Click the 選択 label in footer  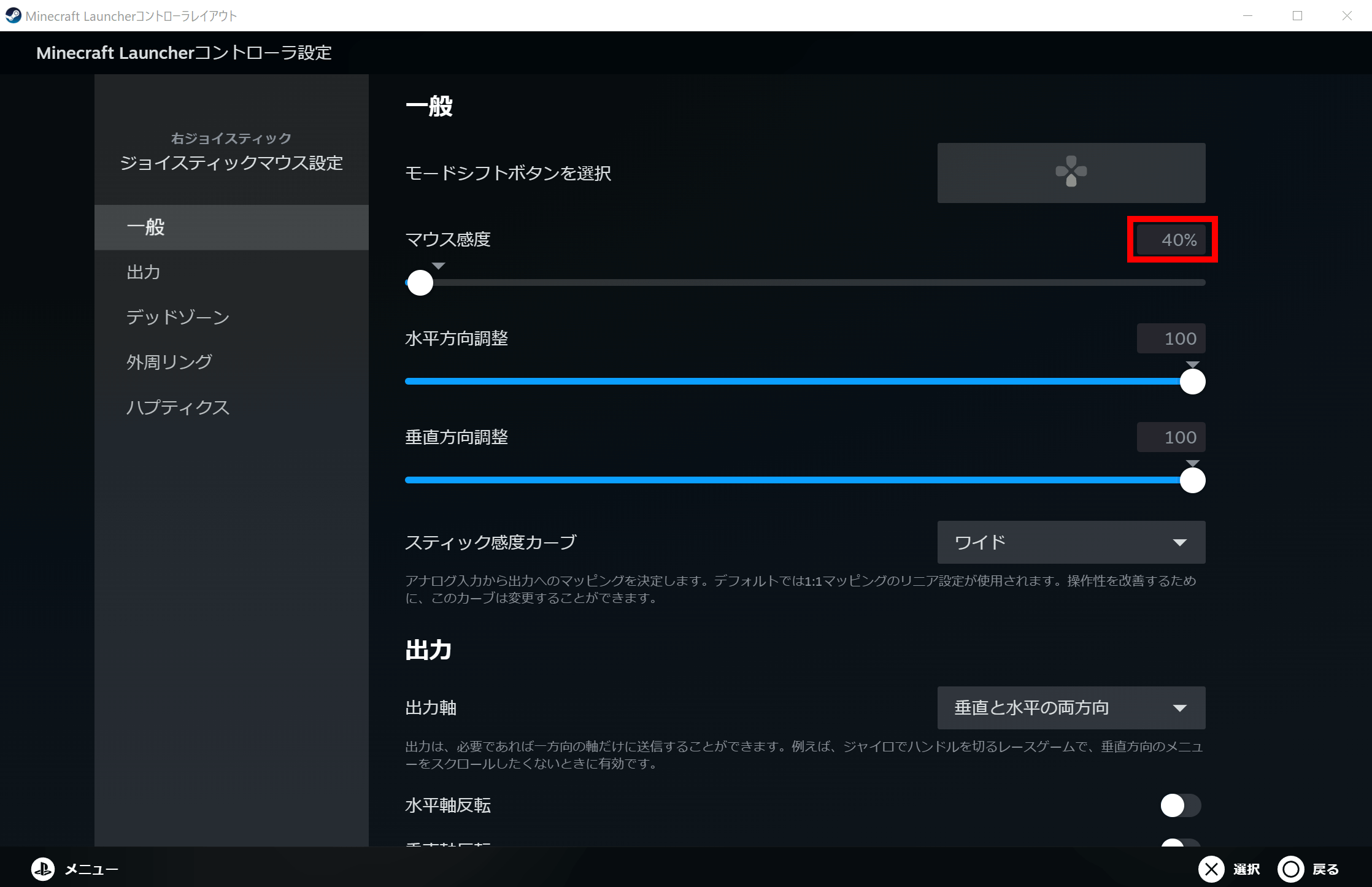[1246, 869]
